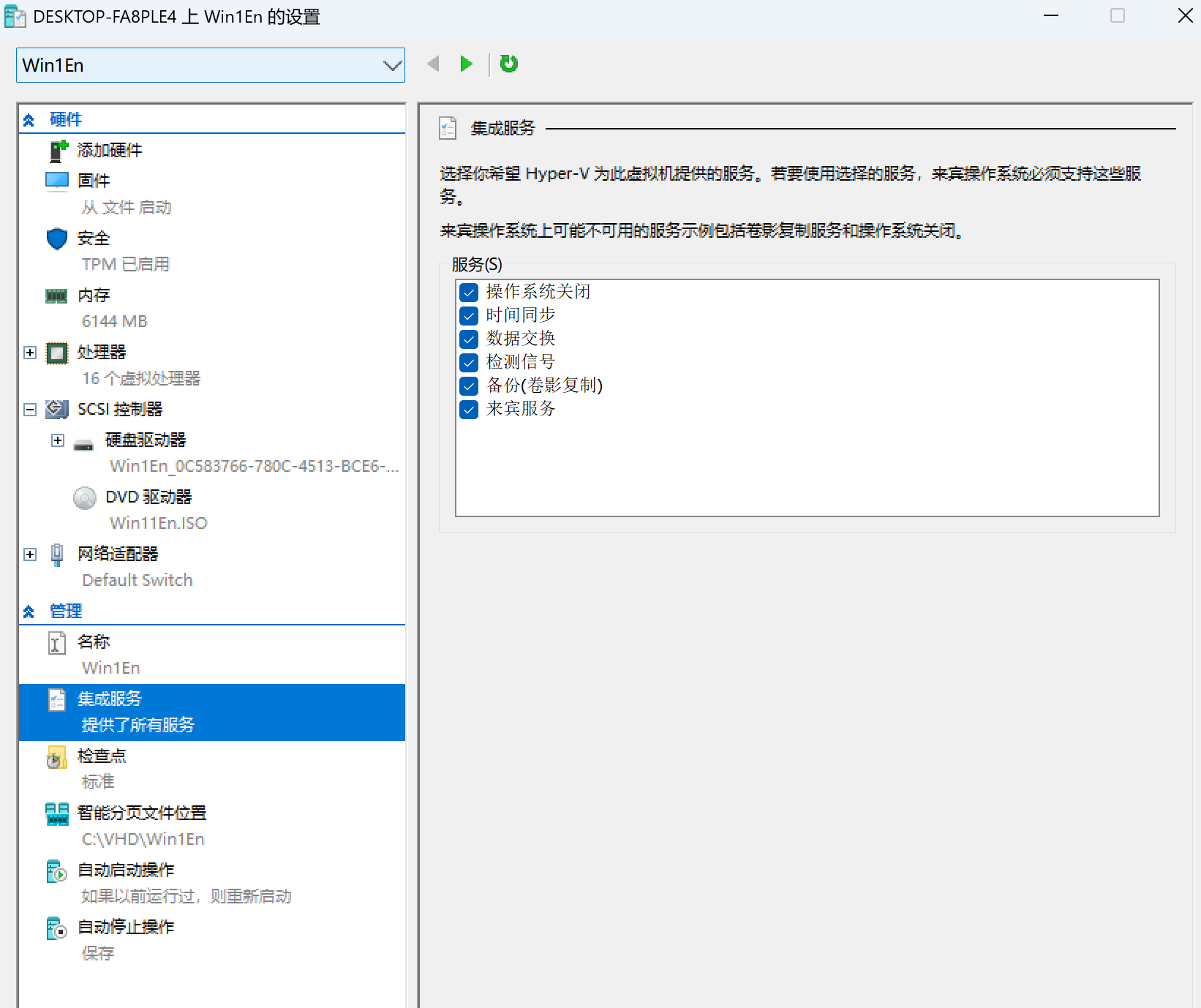Expand the 网络适配器 tree node
1201x1008 pixels.
[x=30, y=554]
